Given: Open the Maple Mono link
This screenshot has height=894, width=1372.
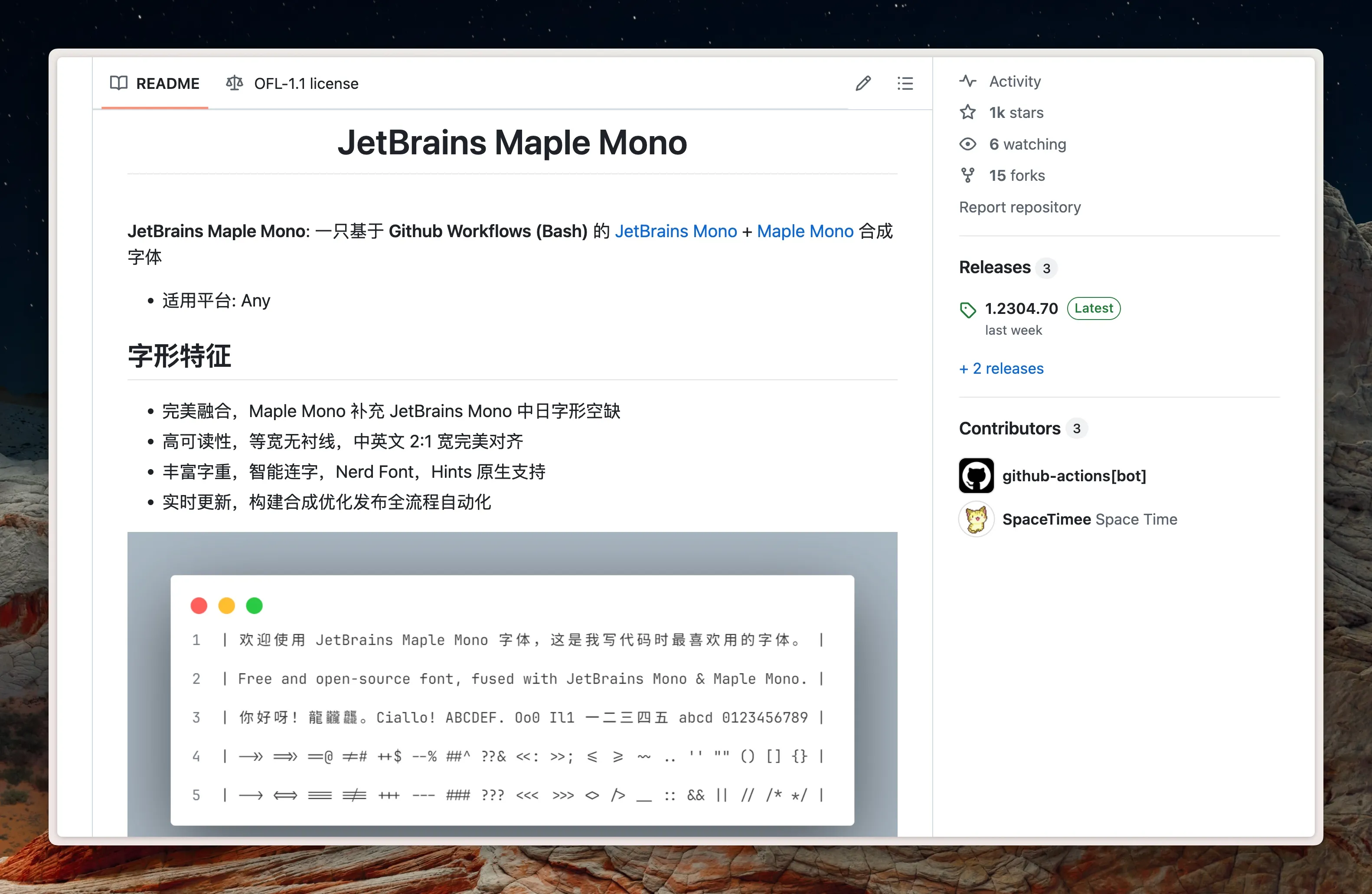Looking at the screenshot, I should (x=805, y=231).
